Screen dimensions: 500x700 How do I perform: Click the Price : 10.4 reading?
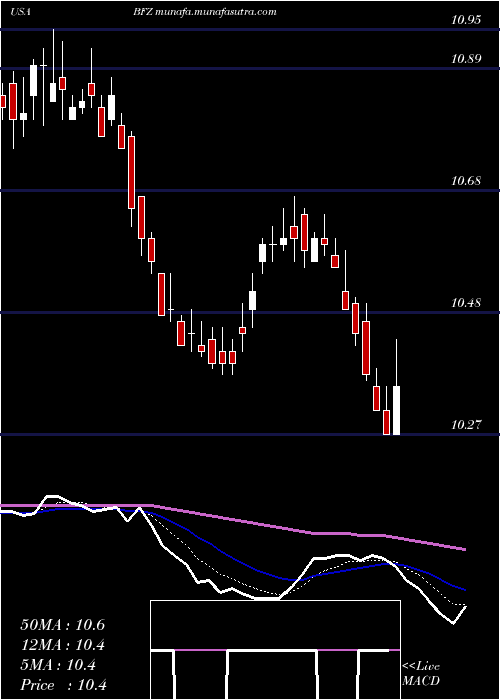[x=63, y=685]
